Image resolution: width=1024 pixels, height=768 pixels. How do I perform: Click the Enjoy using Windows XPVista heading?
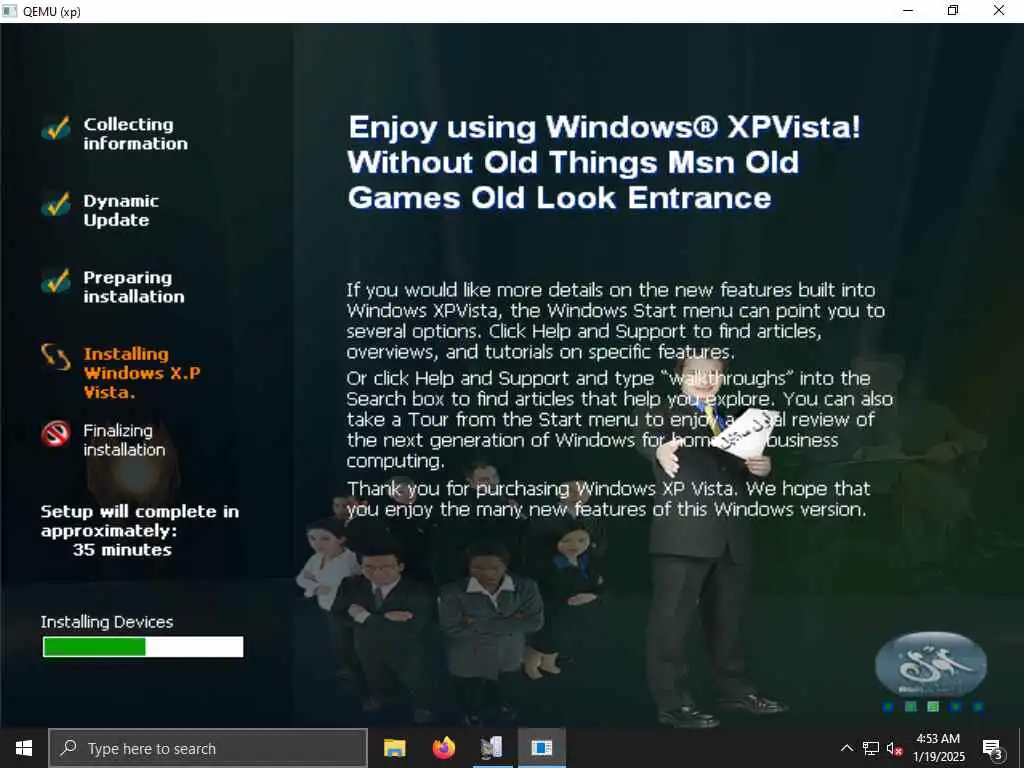604,162
